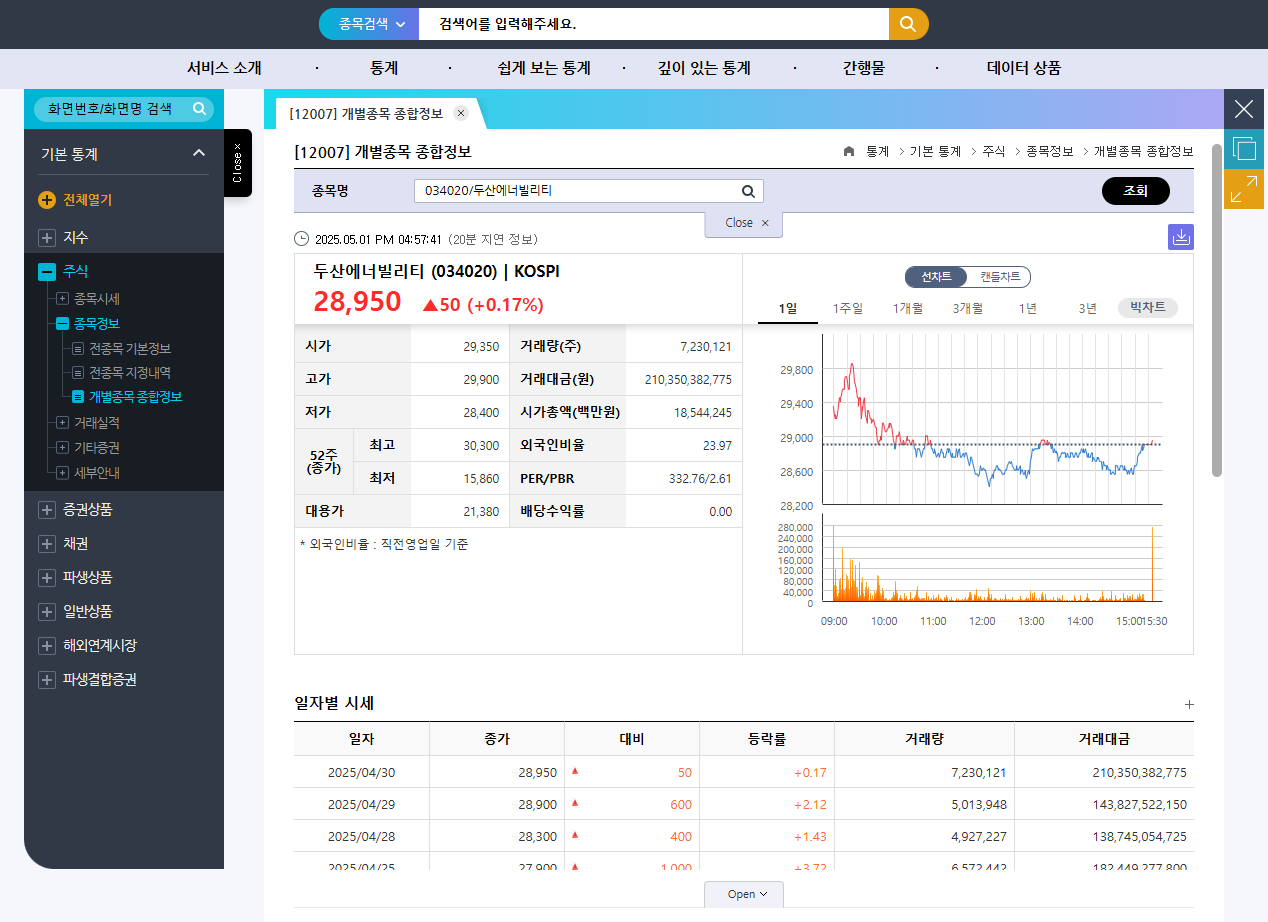Click the teal duplicate-screen icon on the right

pos(1243,148)
